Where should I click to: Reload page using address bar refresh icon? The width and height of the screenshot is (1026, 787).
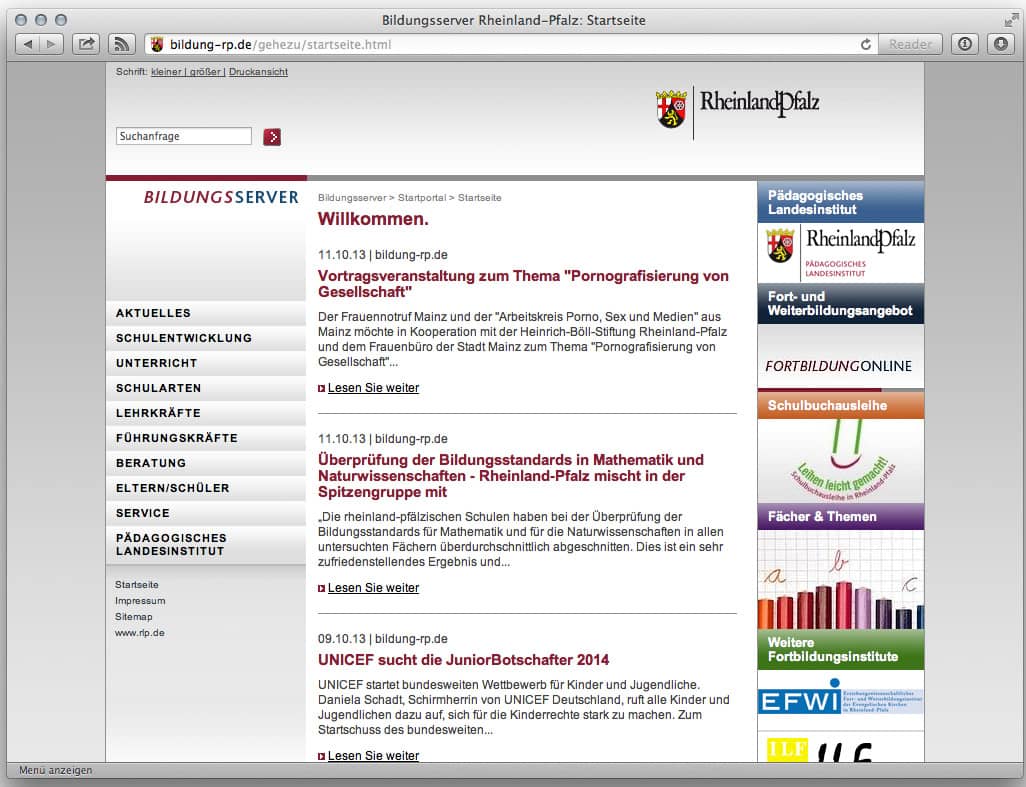tap(866, 44)
